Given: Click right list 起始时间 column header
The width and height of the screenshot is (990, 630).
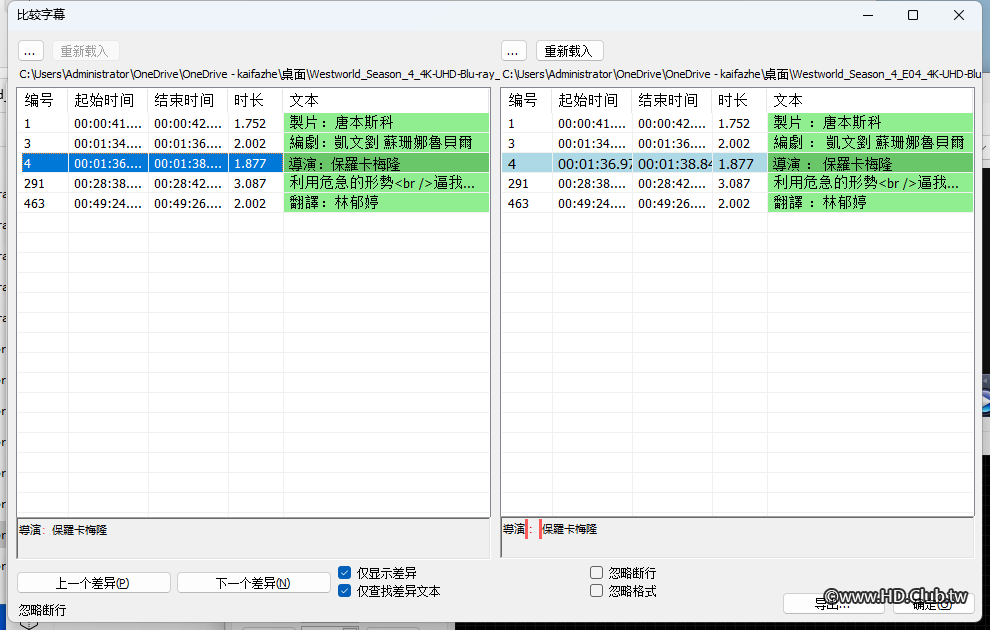Looking at the screenshot, I should coord(592,100).
